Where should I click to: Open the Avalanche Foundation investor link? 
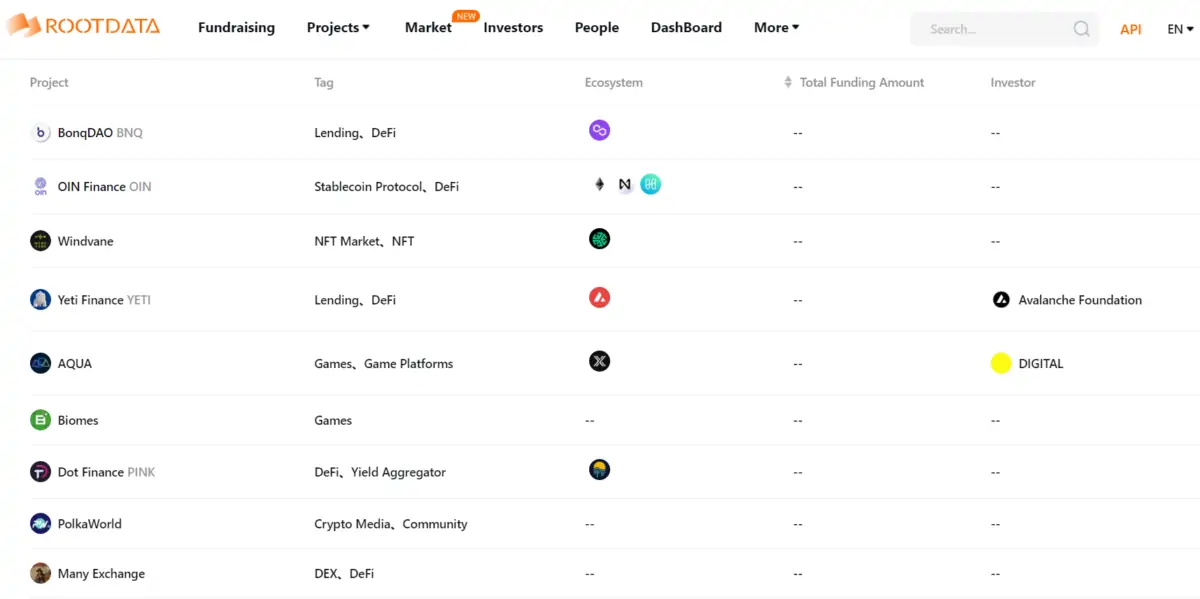[1067, 299]
